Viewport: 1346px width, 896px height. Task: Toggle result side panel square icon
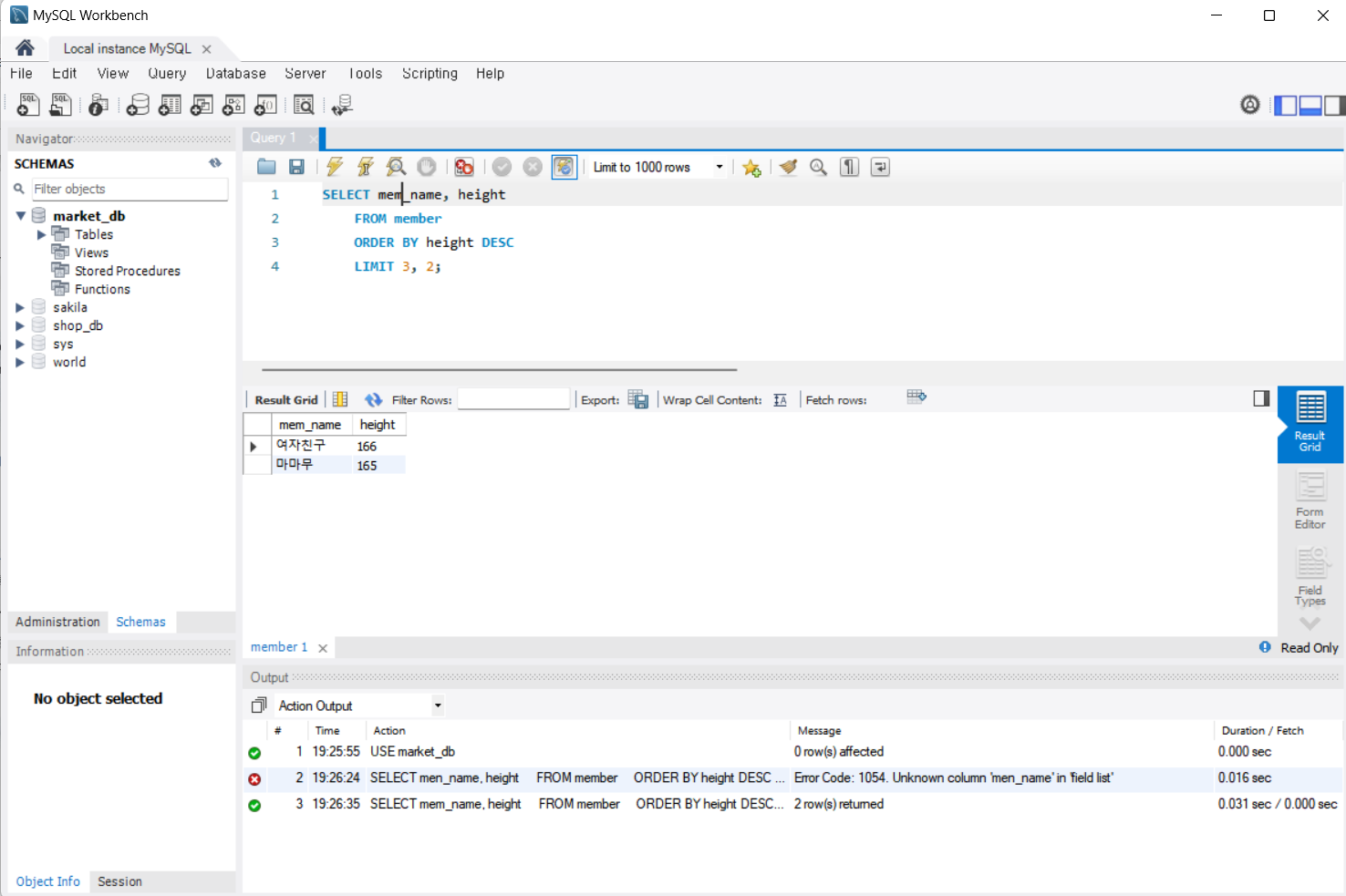pyautogui.click(x=1261, y=398)
